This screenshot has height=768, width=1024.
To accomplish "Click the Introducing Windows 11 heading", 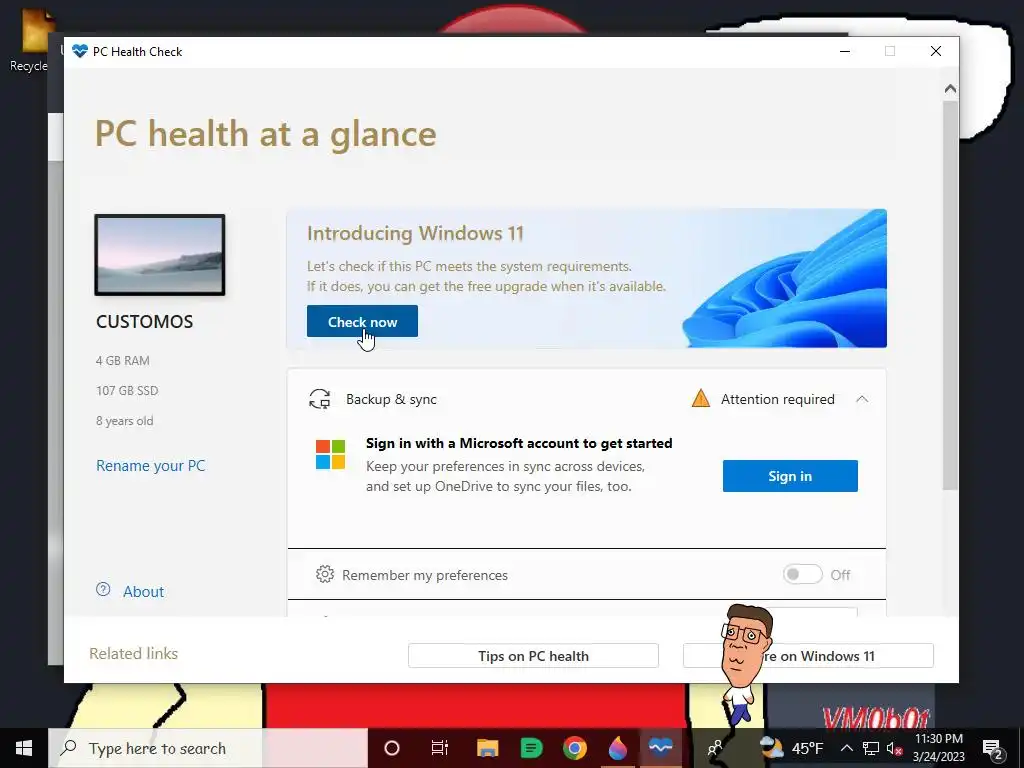I will pyautogui.click(x=415, y=233).
